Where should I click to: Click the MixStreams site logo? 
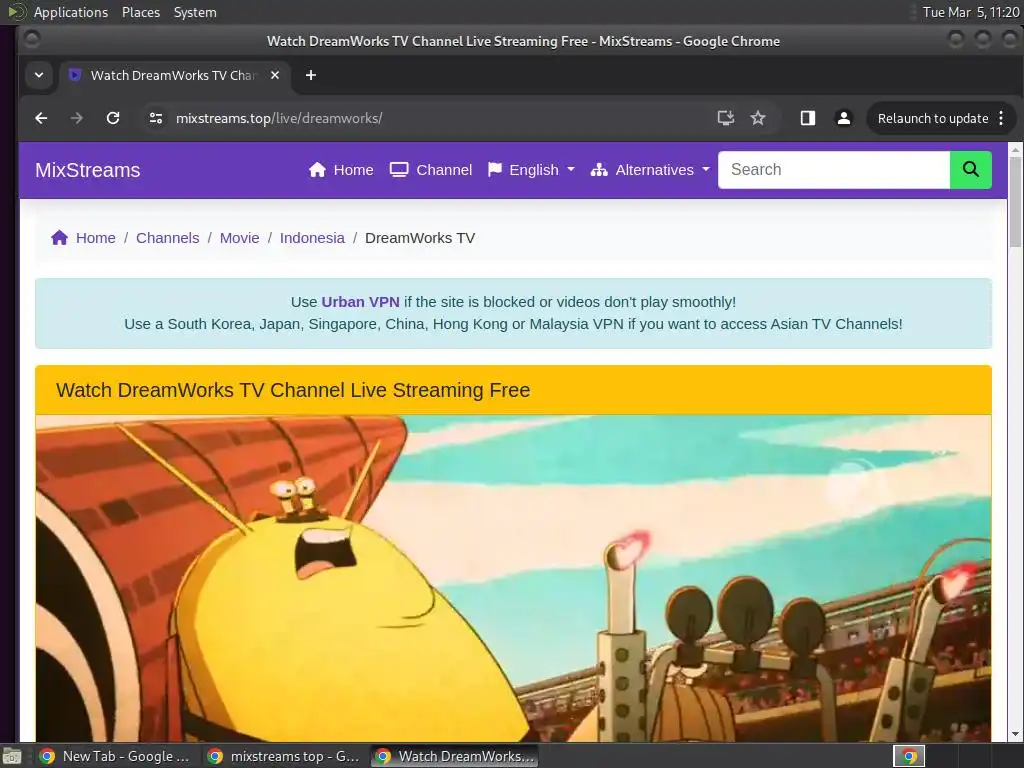(88, 170)
